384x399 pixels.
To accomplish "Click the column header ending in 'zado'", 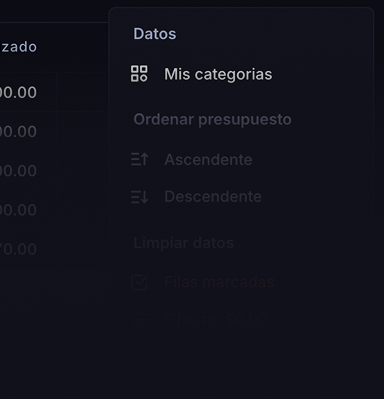I will coord(19,47).
